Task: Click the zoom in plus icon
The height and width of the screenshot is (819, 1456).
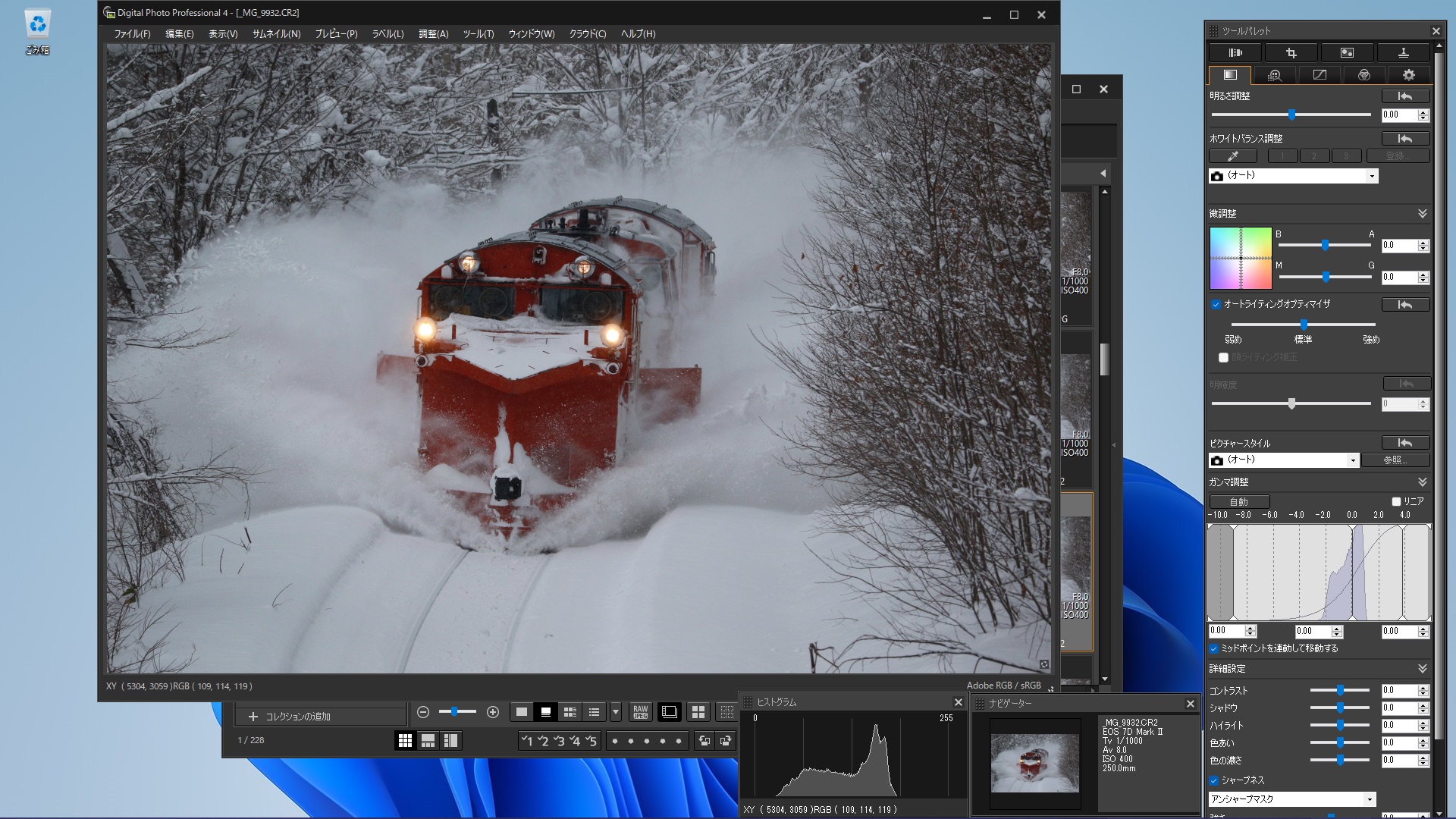Action: pos(493,712)
